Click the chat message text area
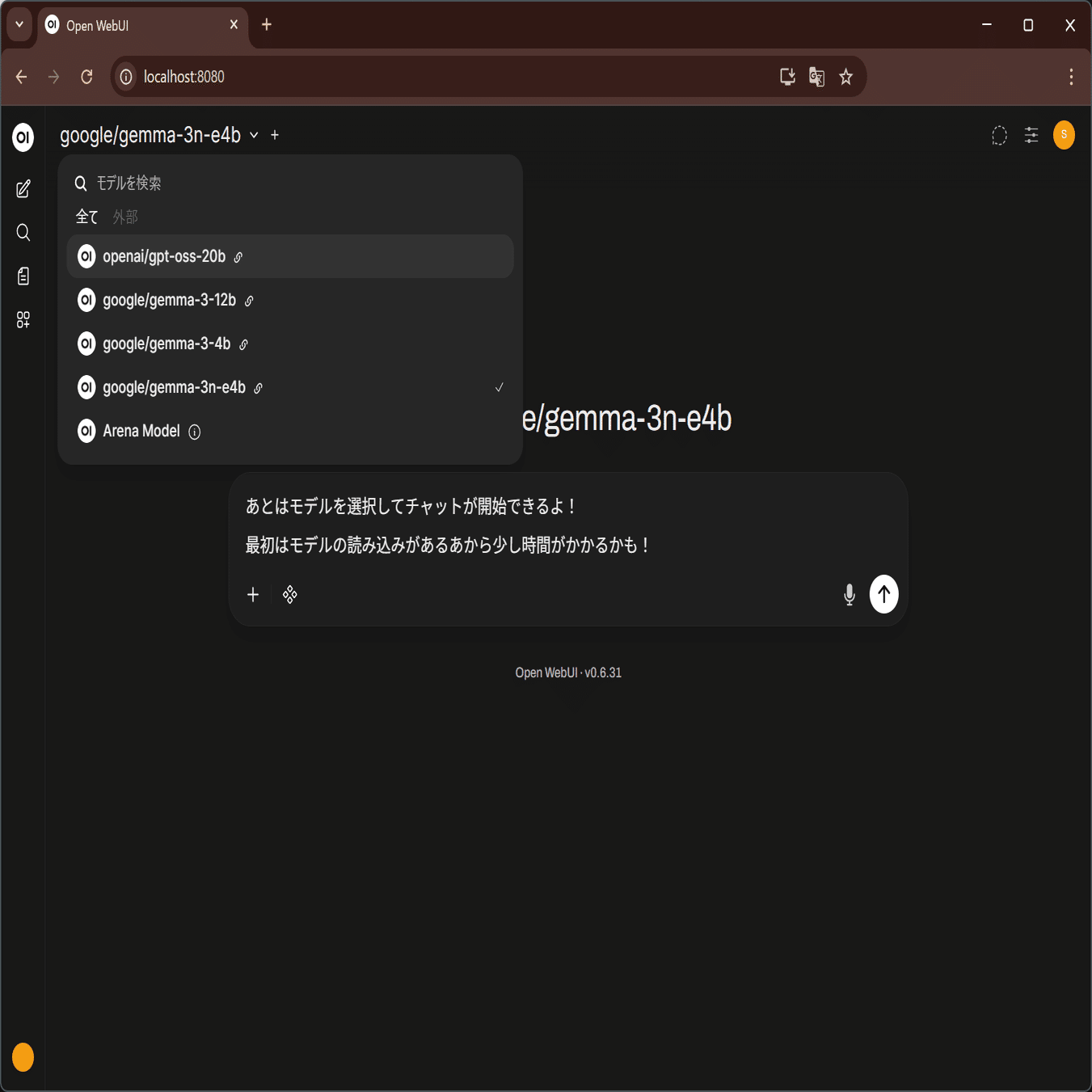Screen dimensions: 1092x1092 pos(567,525)
